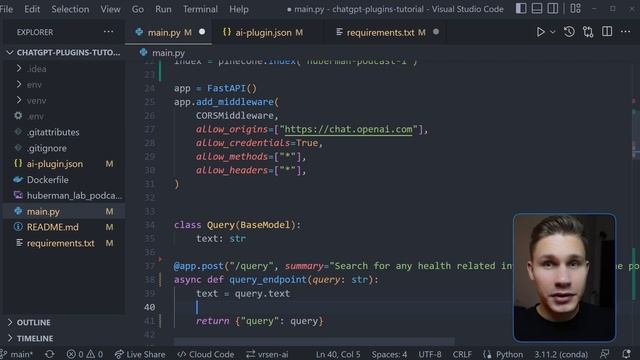Collapse the CHATGPT-PLUGINS-TUTO folder section
This screenshot has height=360, width=640.
(64, 53)
